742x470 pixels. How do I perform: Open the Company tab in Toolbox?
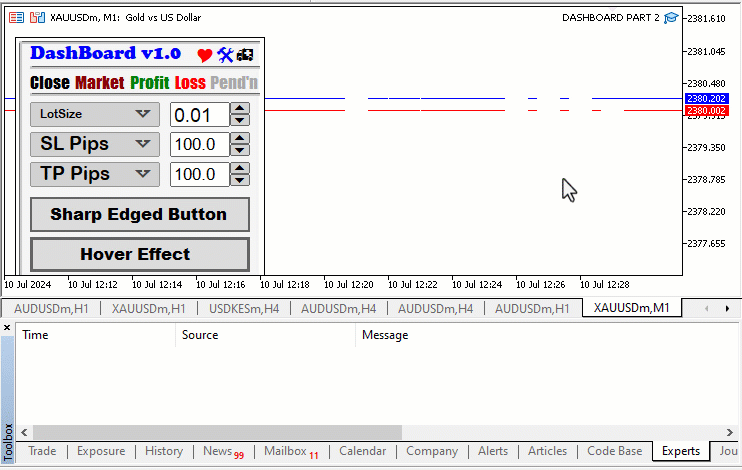click(432, 451)
